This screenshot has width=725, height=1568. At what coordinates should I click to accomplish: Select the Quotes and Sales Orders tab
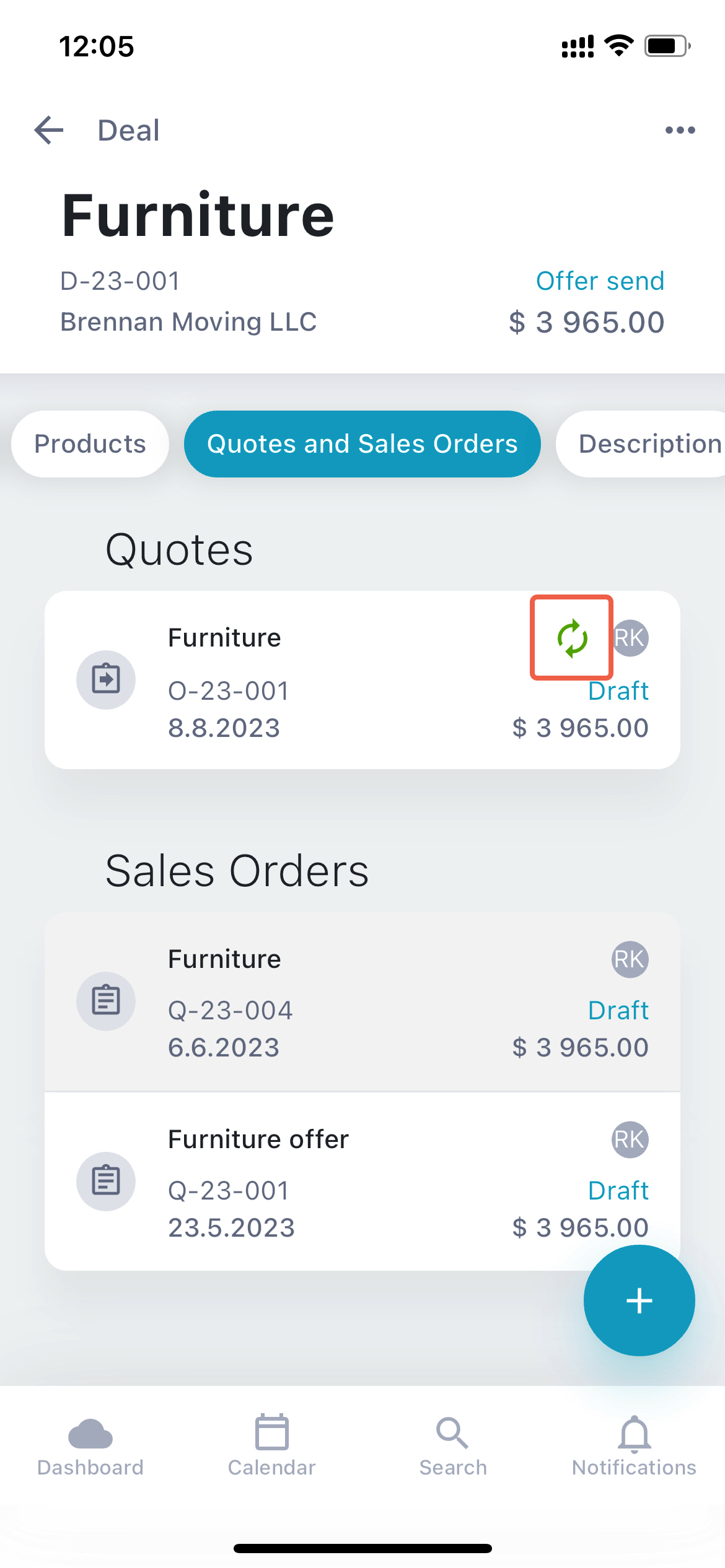click(x=362, y=444)
